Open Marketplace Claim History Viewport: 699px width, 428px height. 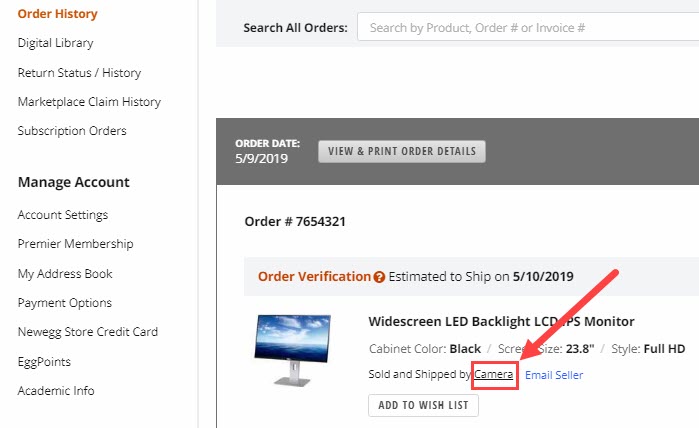point(89,102)
